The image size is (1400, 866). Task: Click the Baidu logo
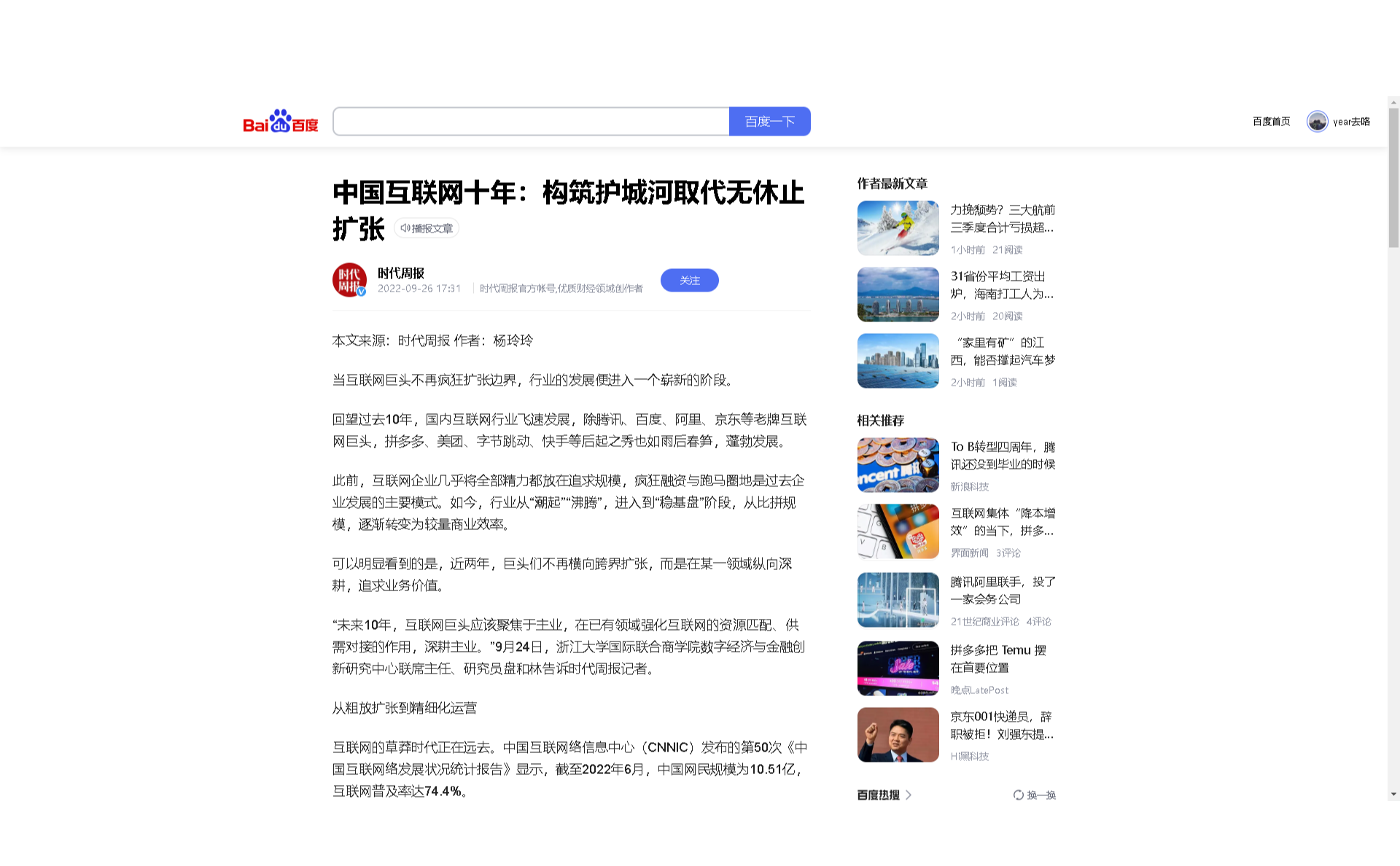point(281,121)
